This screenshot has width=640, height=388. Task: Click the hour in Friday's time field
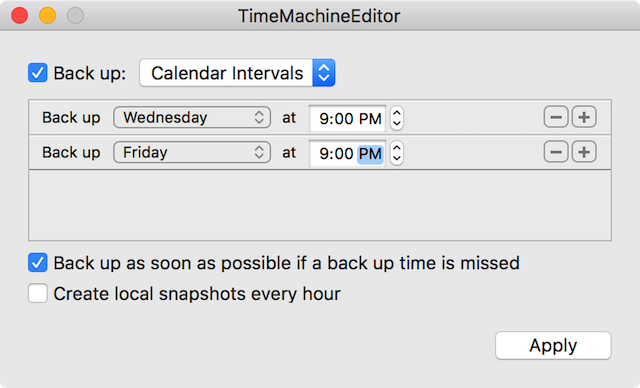(x=323, y=154)
